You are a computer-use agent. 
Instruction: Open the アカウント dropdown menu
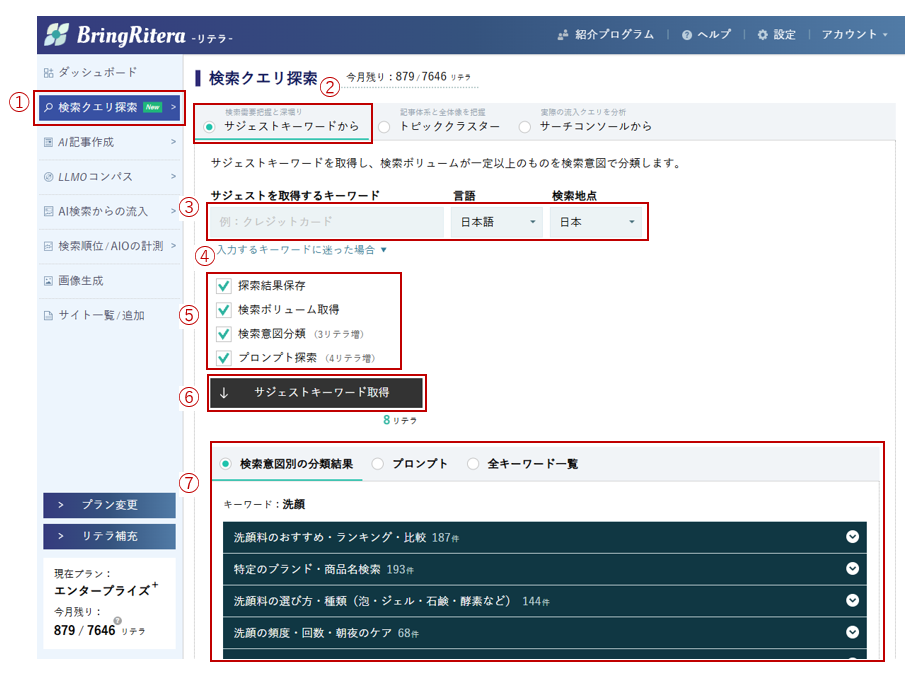coord(854,34)
